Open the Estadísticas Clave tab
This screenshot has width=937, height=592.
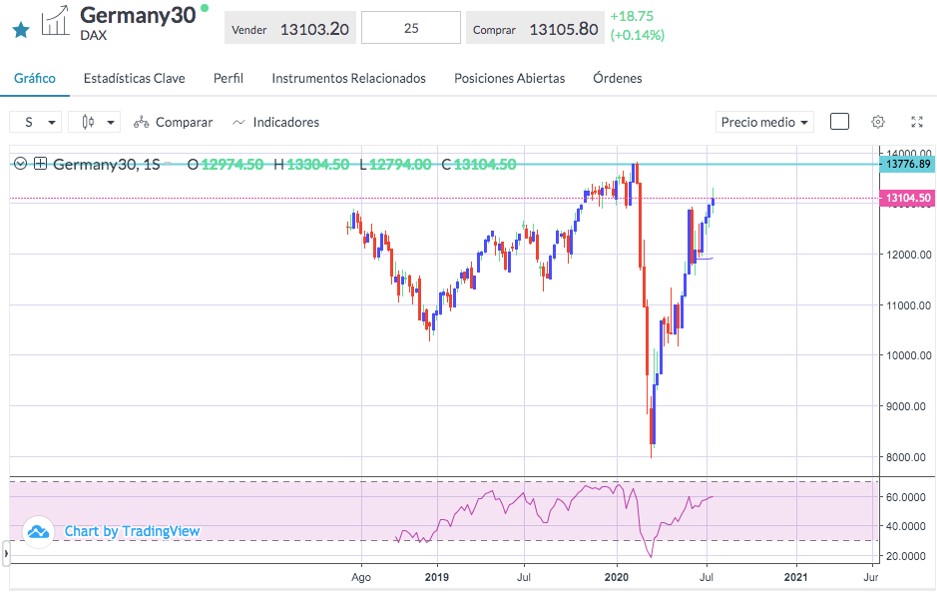tap(134, 78)
